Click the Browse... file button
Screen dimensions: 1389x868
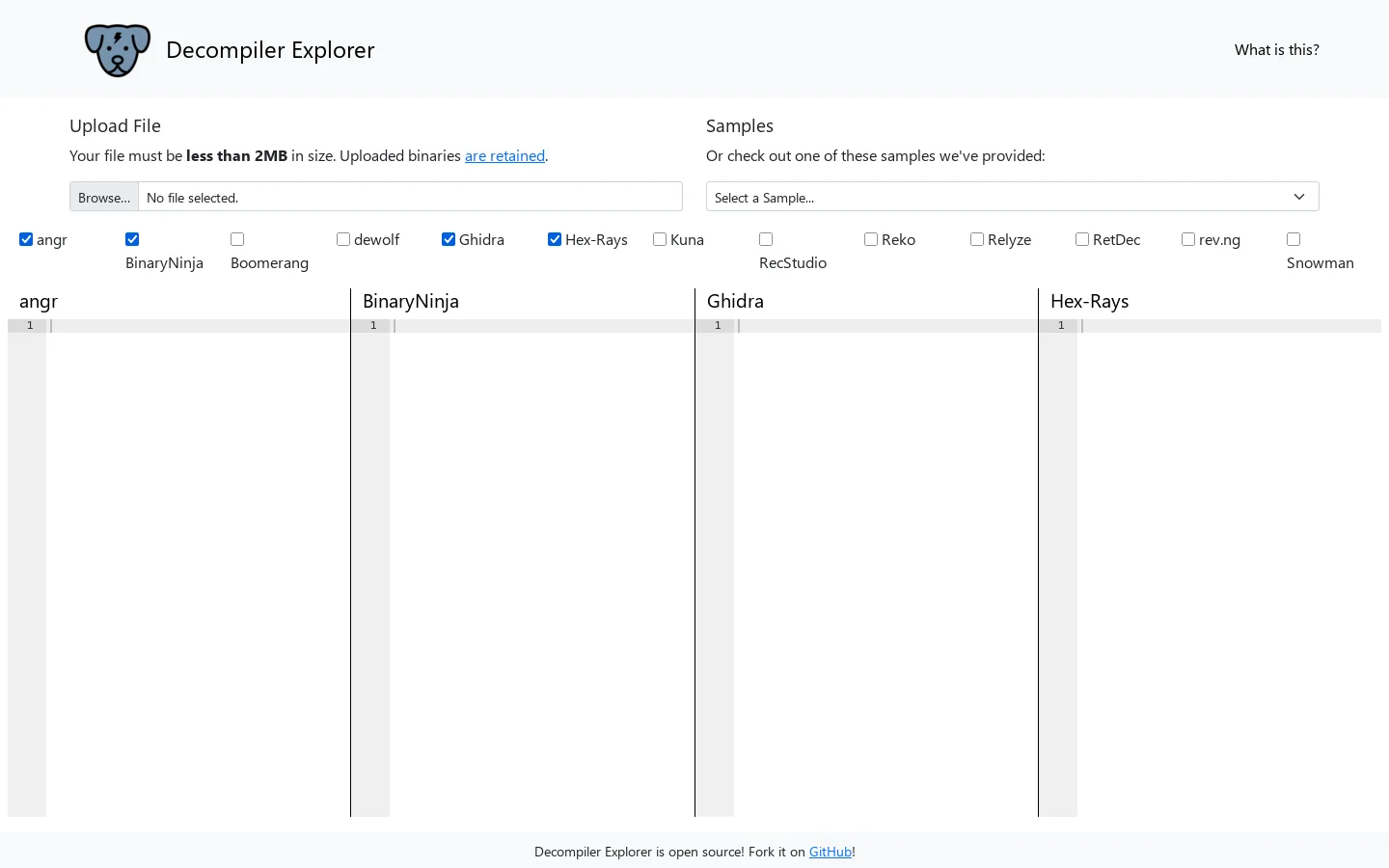tap(104, 197)
